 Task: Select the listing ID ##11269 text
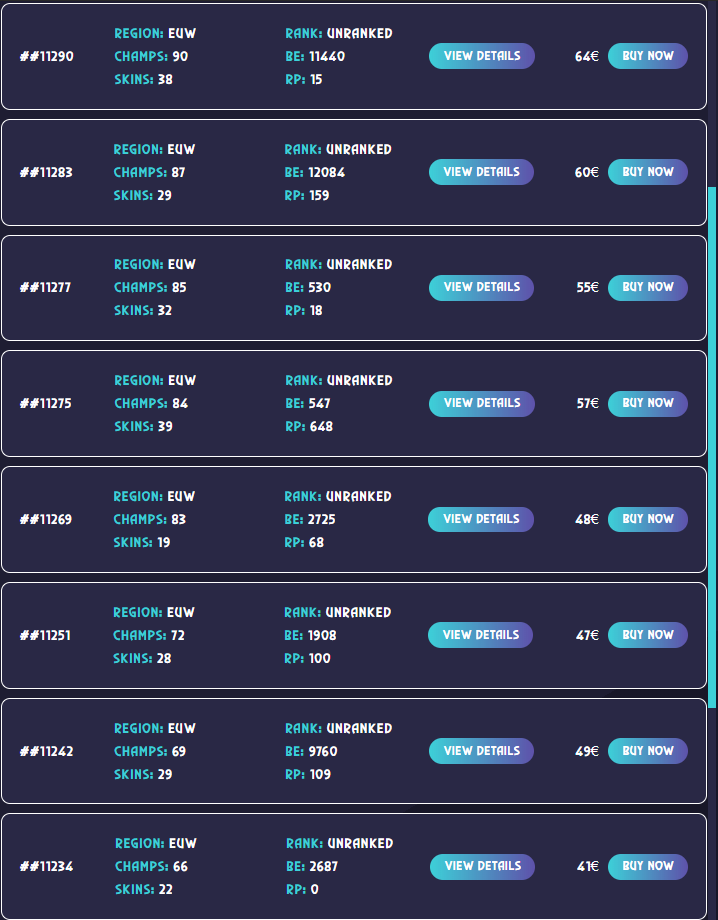[46, 519]
